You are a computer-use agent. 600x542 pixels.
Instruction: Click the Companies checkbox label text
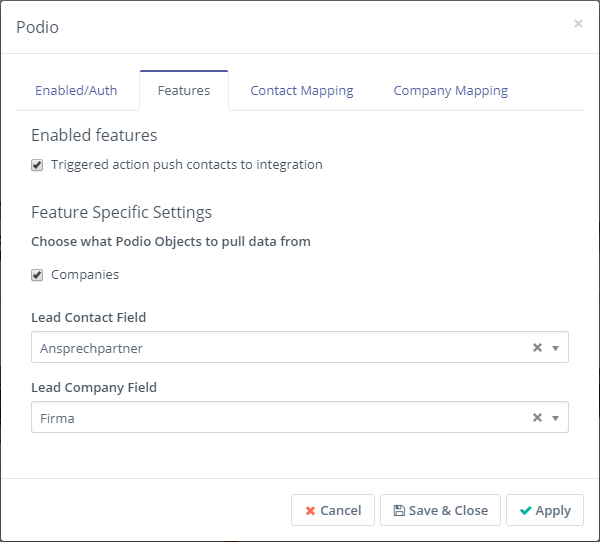point(85,275)
